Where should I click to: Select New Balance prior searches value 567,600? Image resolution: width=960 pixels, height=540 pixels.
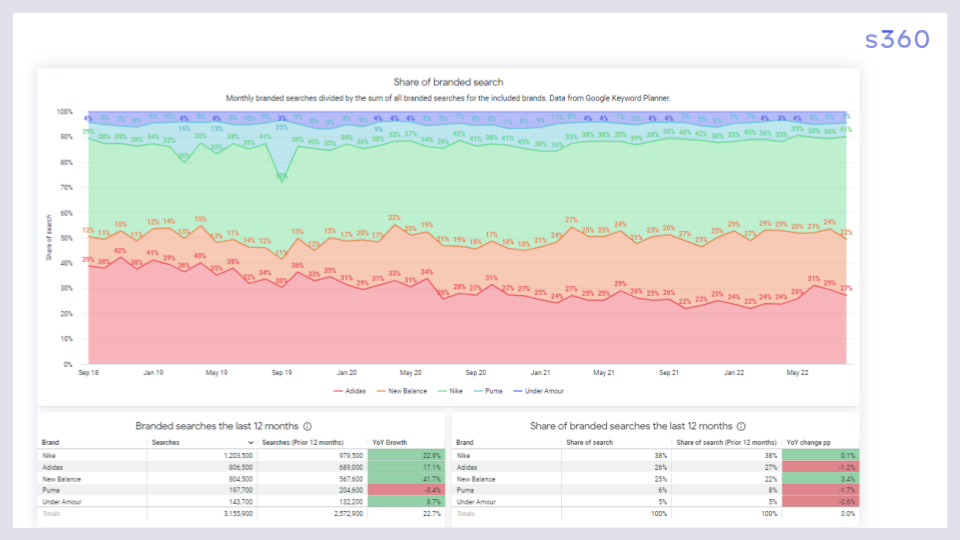[351, 479]
